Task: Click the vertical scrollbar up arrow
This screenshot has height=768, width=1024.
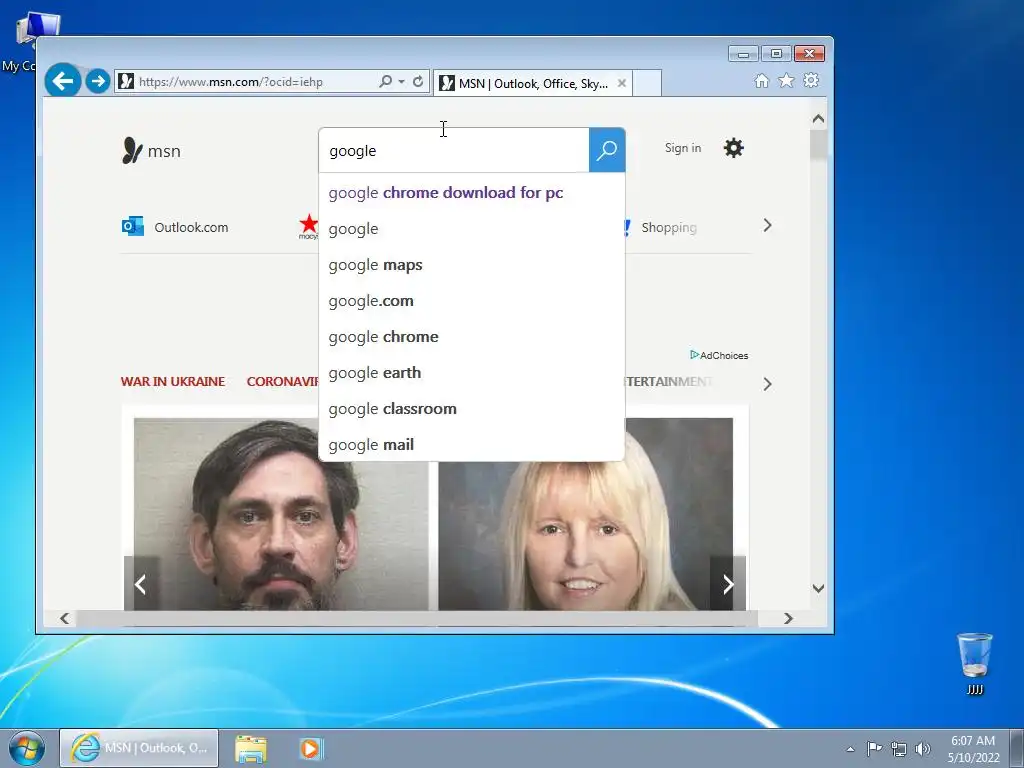Action: point(818,119)
